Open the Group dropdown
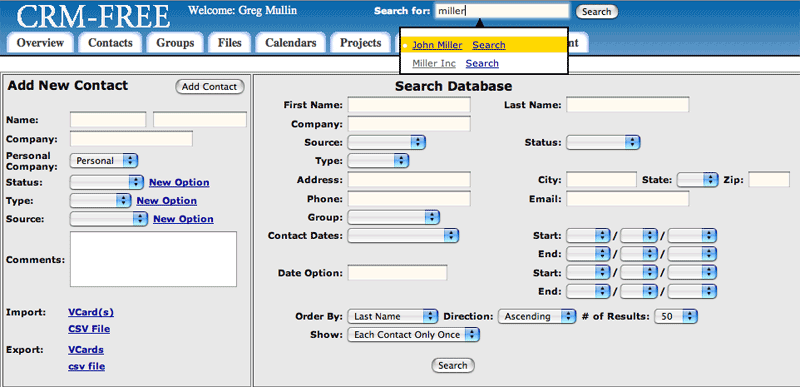Image resolution: width=800 pixels, height=387 pixels. pos(393,217)
